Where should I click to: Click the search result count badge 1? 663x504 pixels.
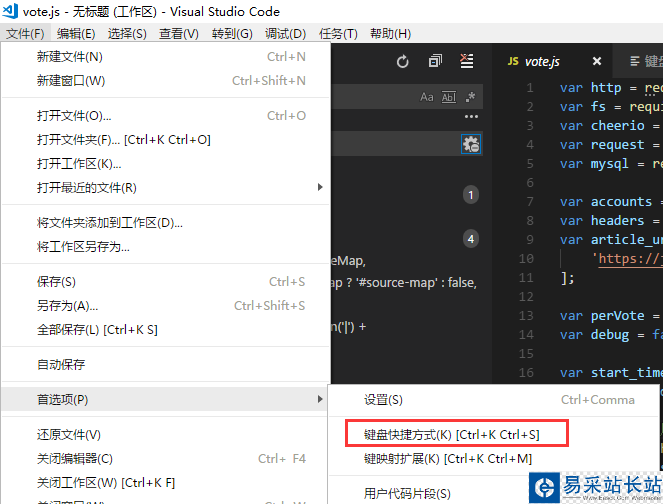[471, 195]
